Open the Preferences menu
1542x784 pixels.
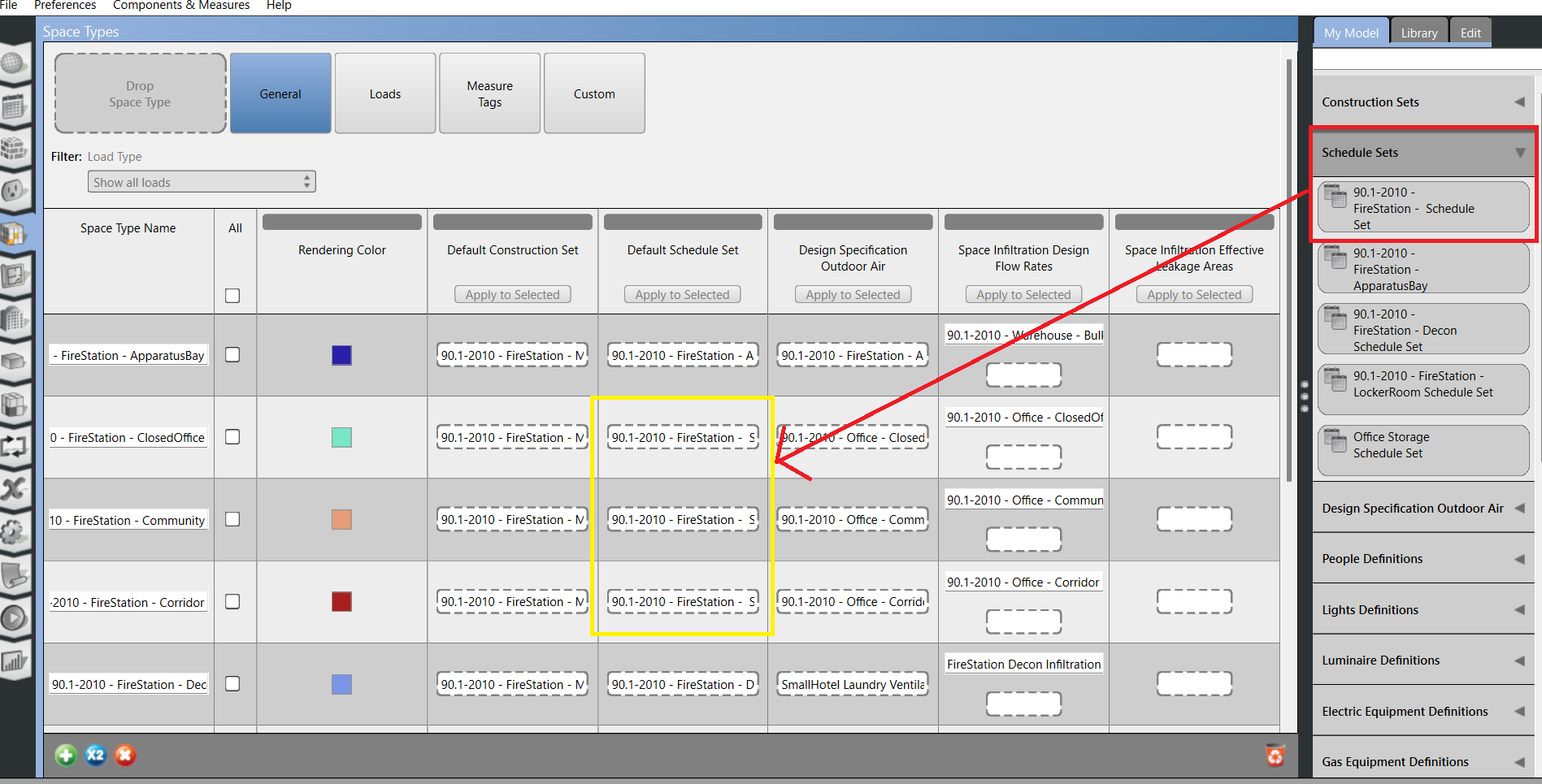pyautogui.click(x=65, y=6)
